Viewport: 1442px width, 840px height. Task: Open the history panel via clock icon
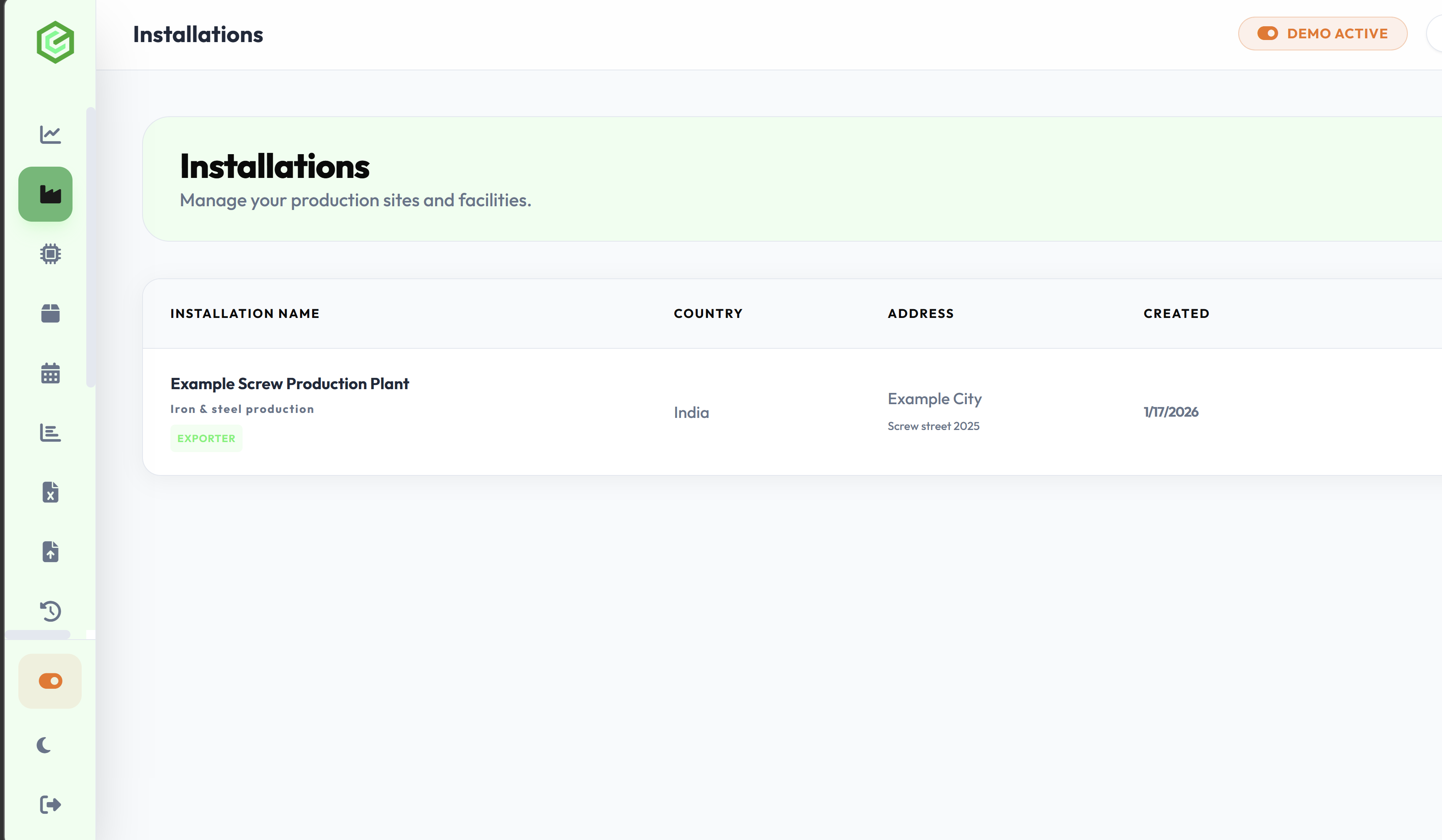point(50,611)
